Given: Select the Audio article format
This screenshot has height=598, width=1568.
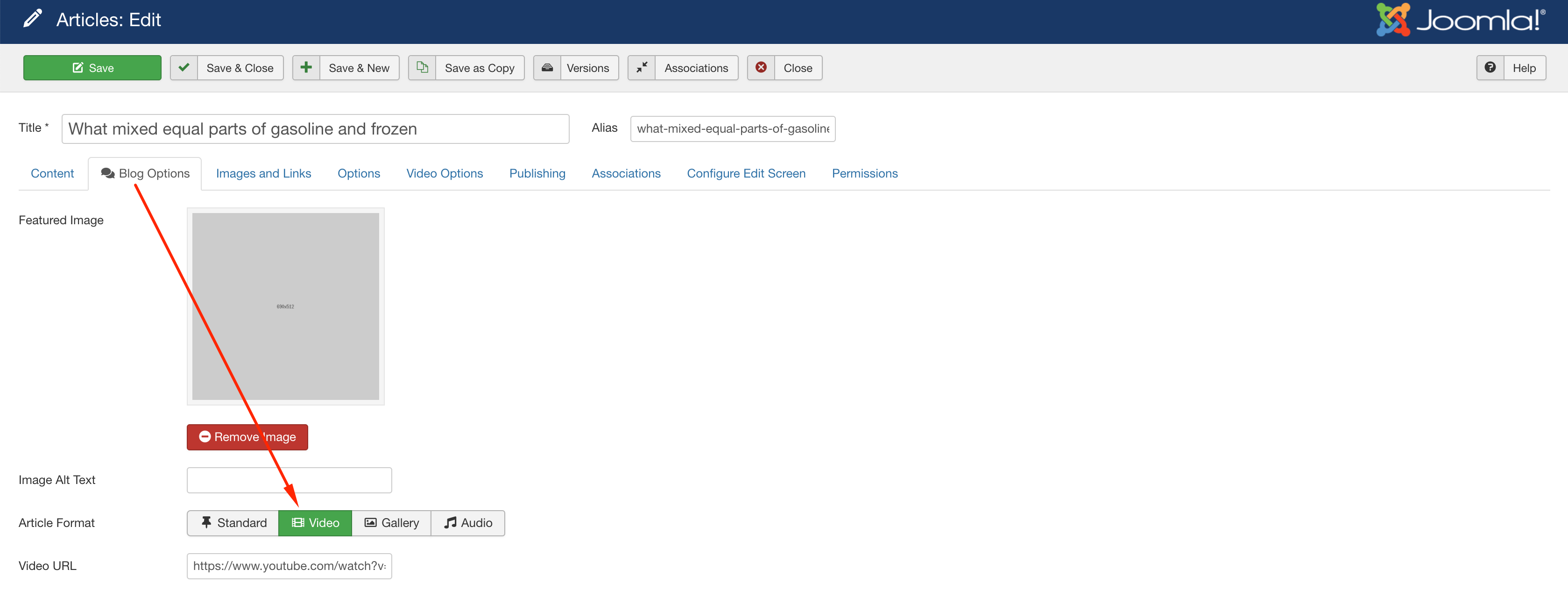Looking at the screenshot, I should pyautogui.click(x=467, y=522).
